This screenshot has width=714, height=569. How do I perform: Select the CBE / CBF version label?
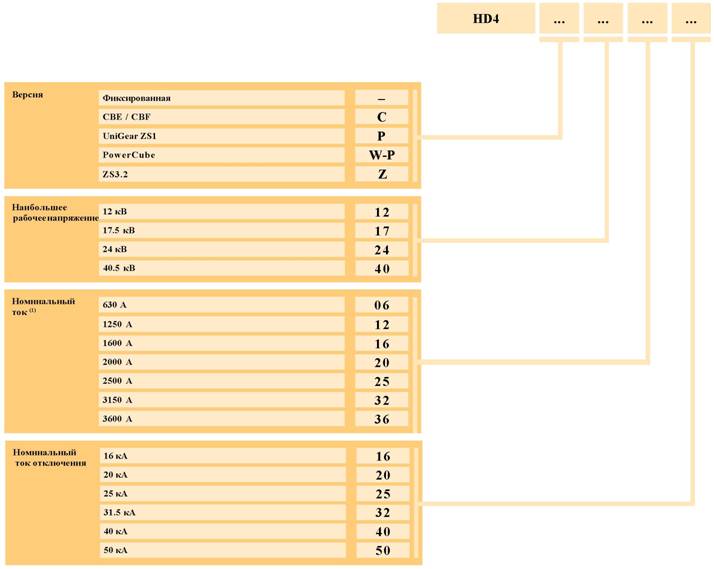point(130,117)
